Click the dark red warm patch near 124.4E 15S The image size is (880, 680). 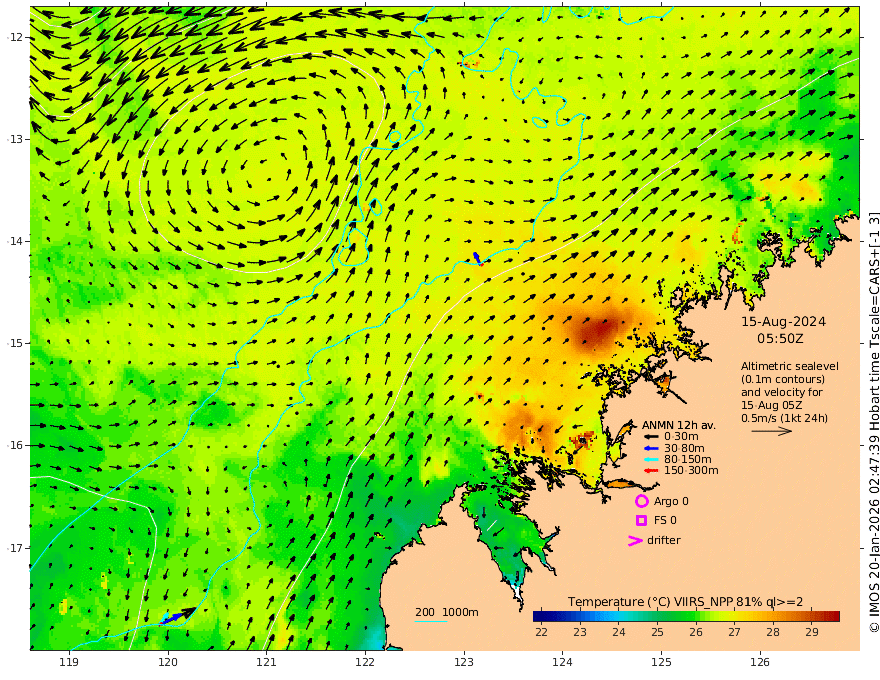tap(599, 331)
